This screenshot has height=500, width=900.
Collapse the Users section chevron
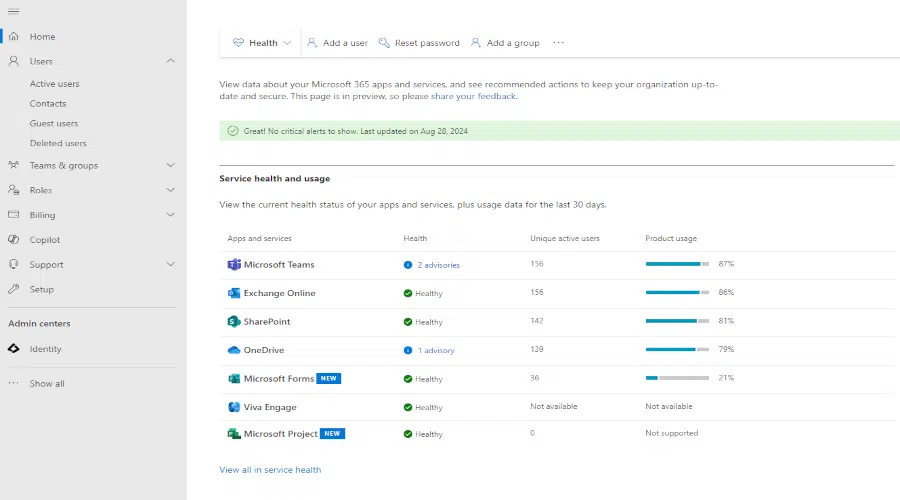170,62
